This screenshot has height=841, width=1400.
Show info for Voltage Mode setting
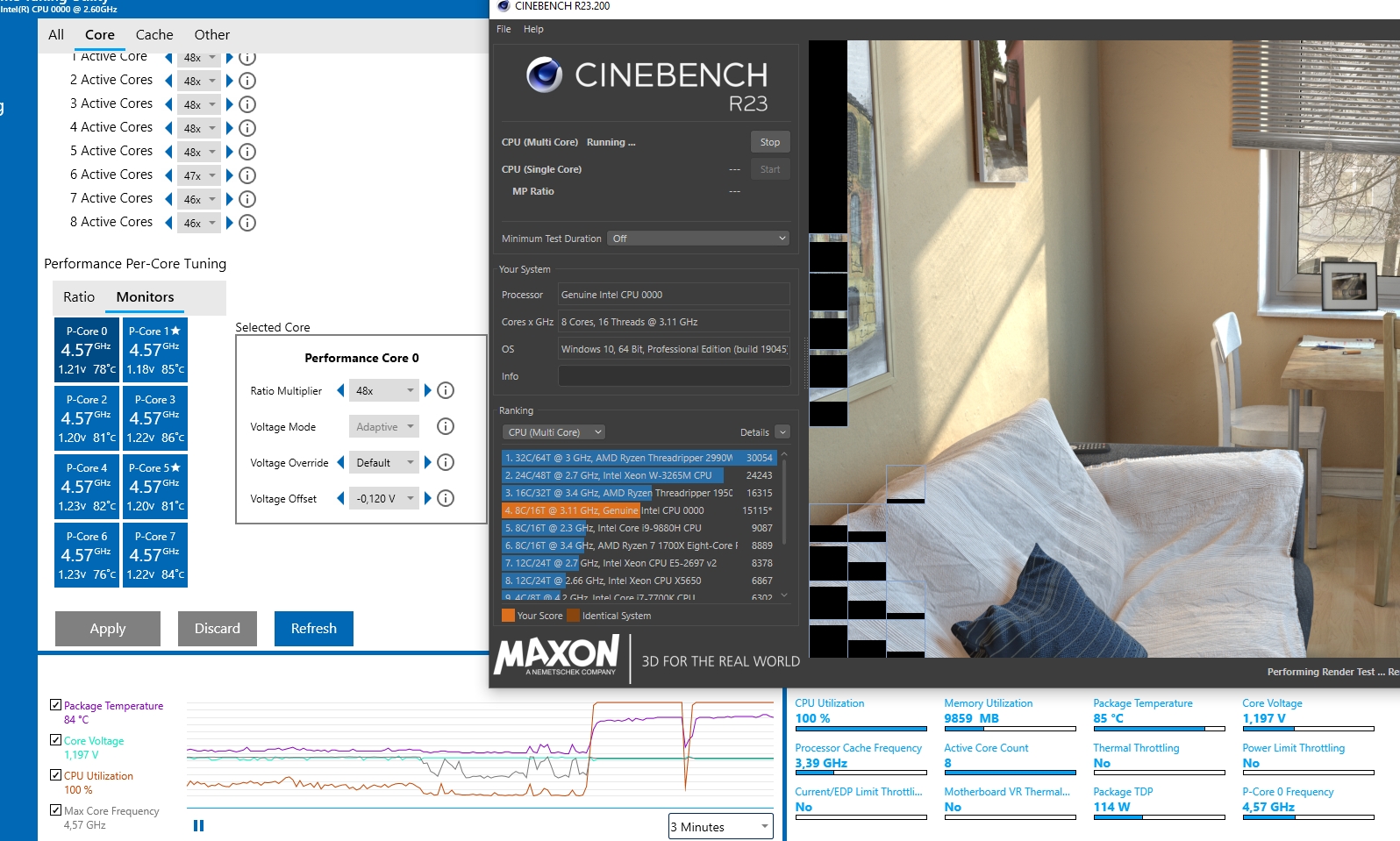446,426
